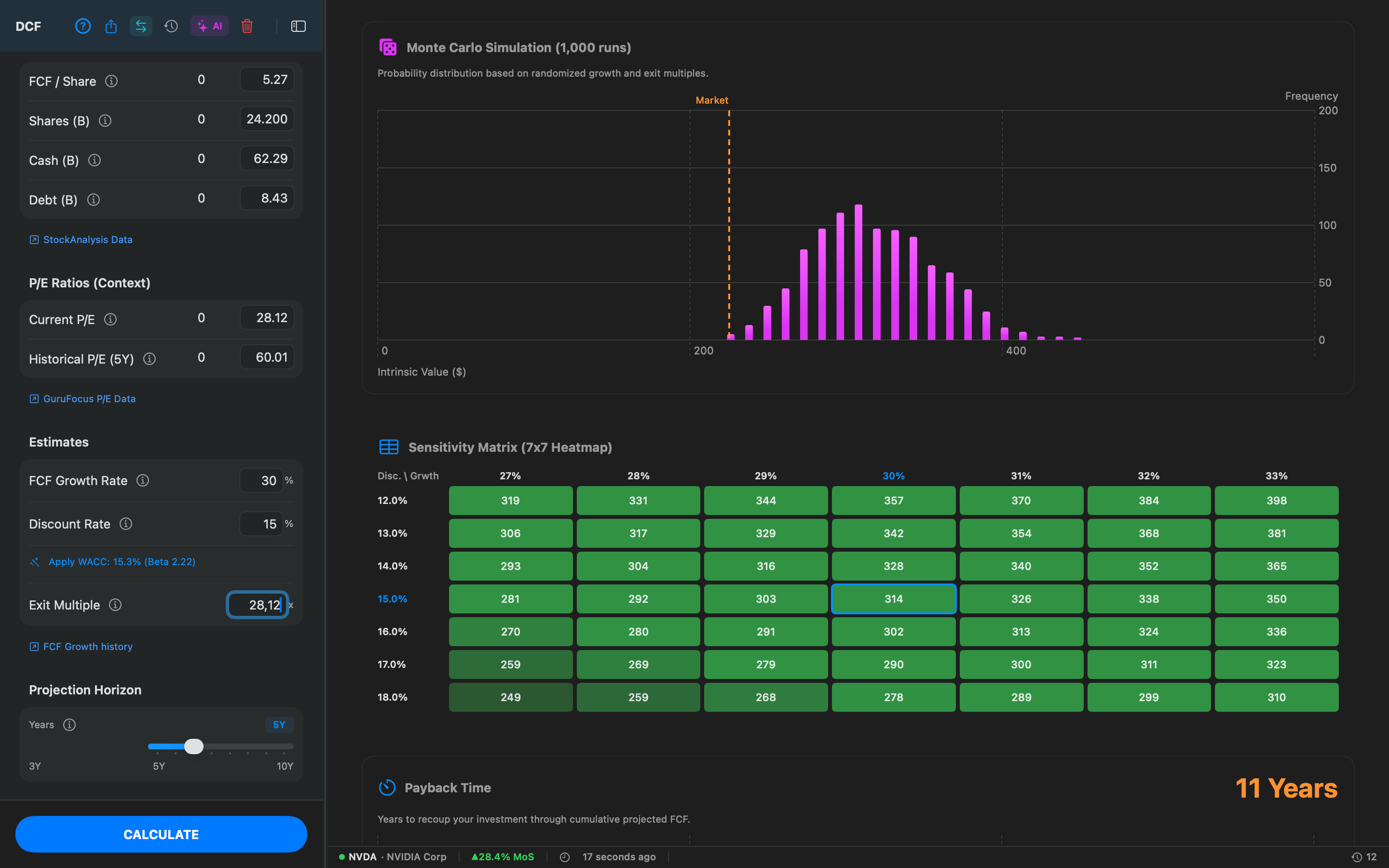Click info icon next to Cash (B)
This screenshot has width=1389, height=868.
click(x=95, y=160)
